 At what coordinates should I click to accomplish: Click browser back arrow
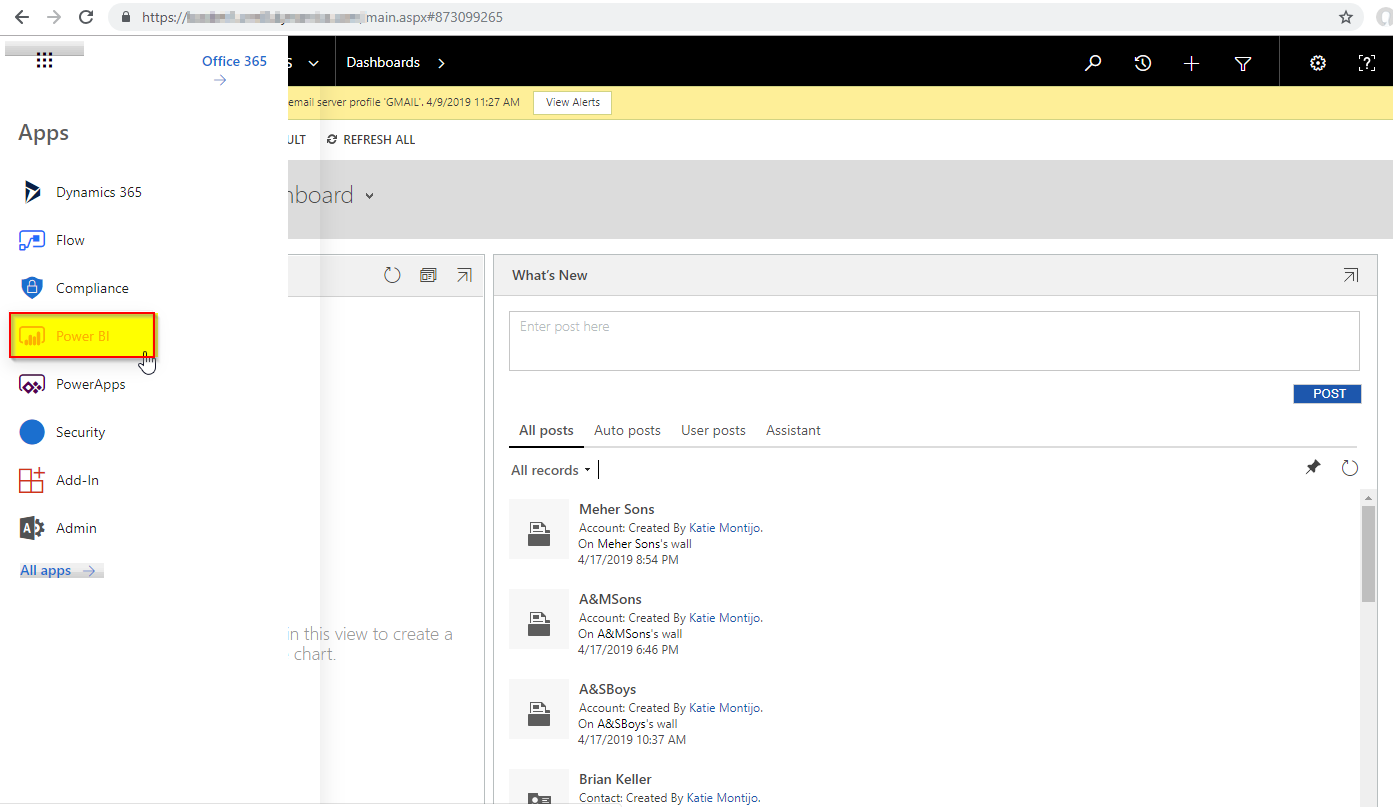tap(21, 17)
